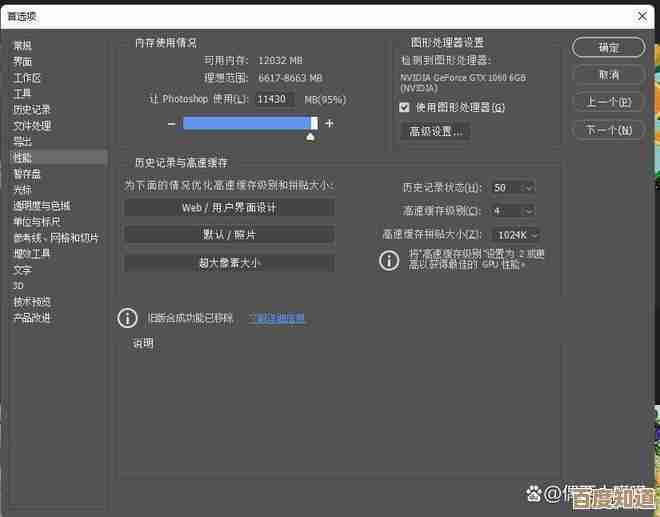The image size is (660, 517).
Task: Open 历史记录状态 dropdown showing 50
Action: pos(513,187)
